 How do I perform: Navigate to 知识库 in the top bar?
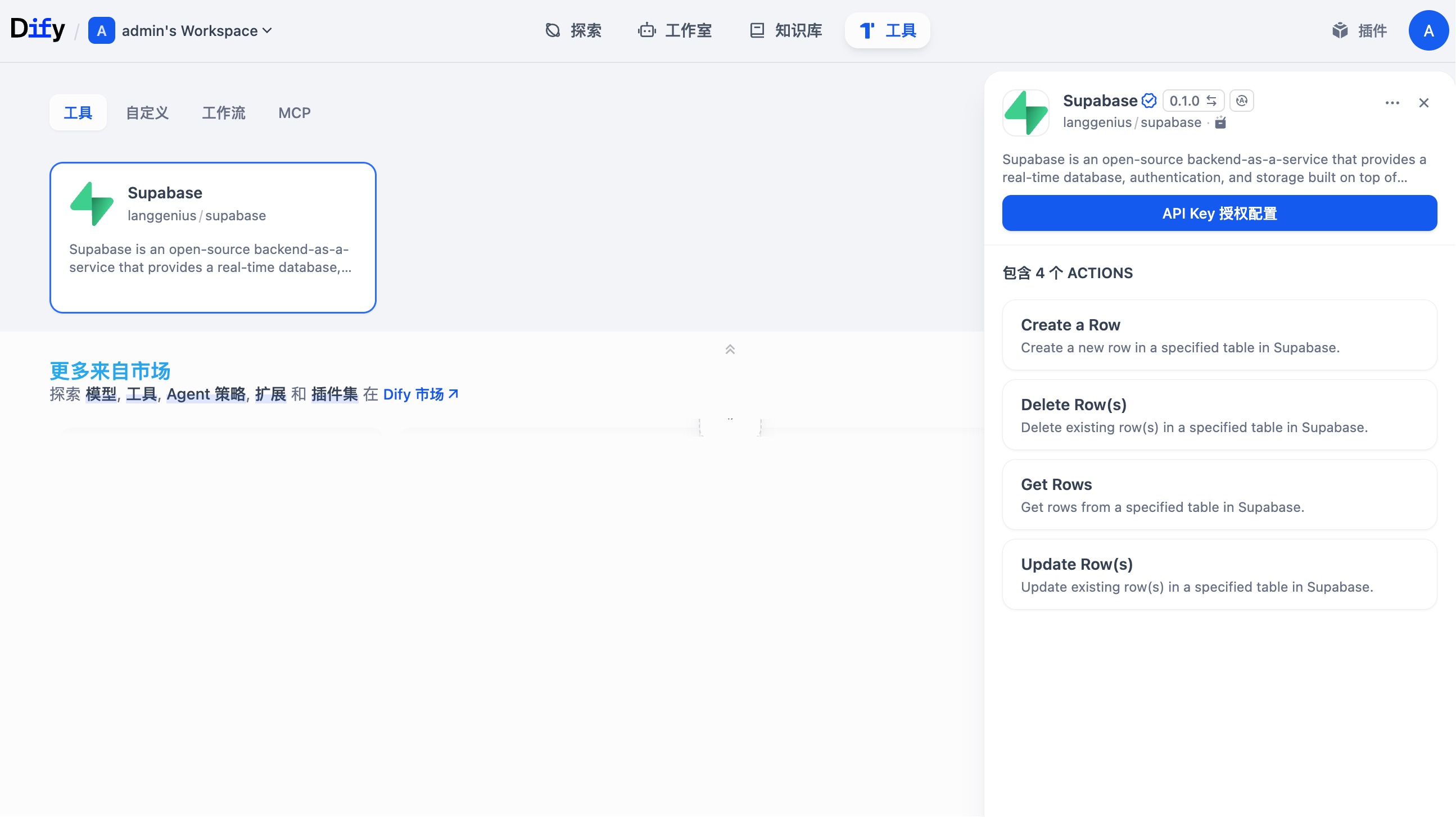point(786,30)
